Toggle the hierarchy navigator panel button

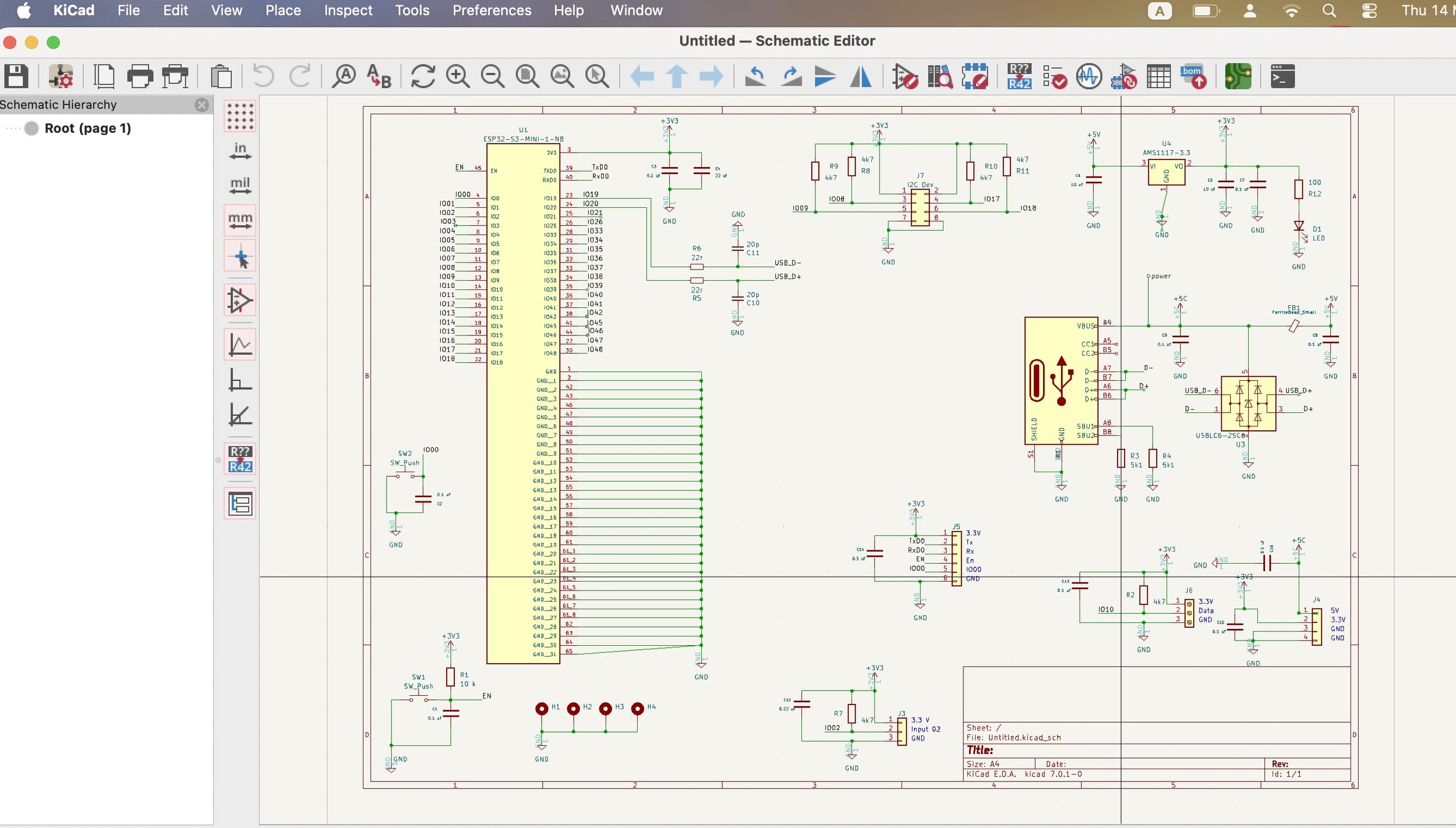240,504
